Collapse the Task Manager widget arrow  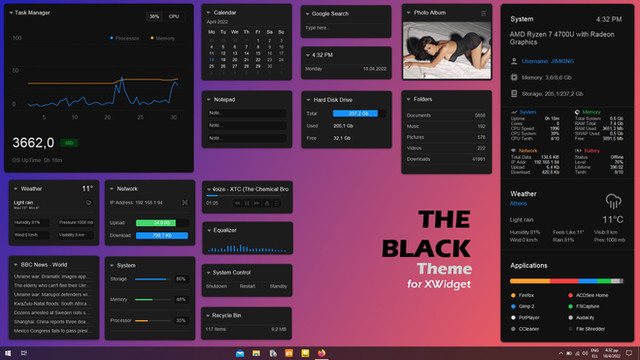point(11,13)
